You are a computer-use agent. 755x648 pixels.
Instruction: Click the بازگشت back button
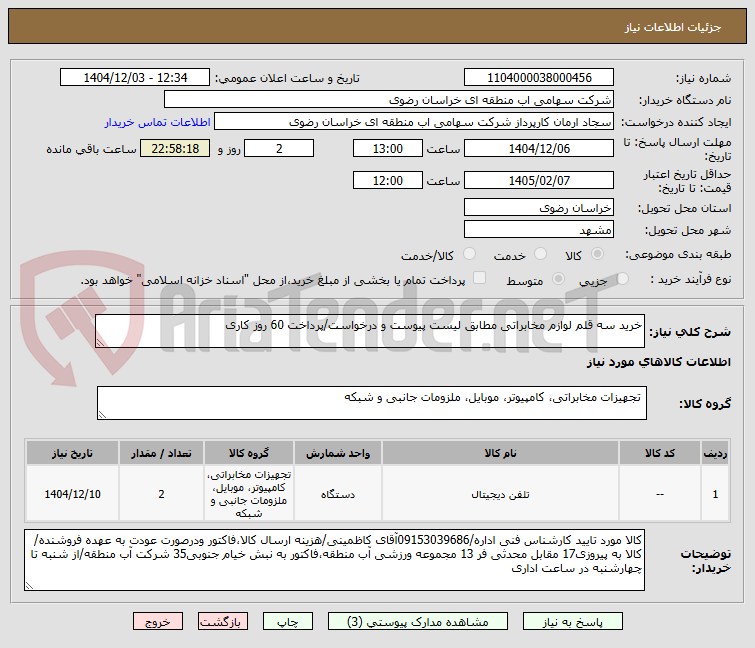[222, 622]
